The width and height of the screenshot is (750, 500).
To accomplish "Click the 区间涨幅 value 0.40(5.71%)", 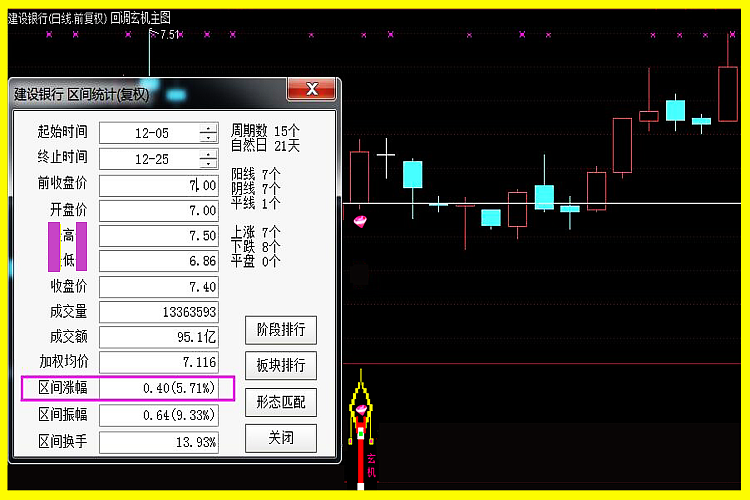I will [159, 389].
